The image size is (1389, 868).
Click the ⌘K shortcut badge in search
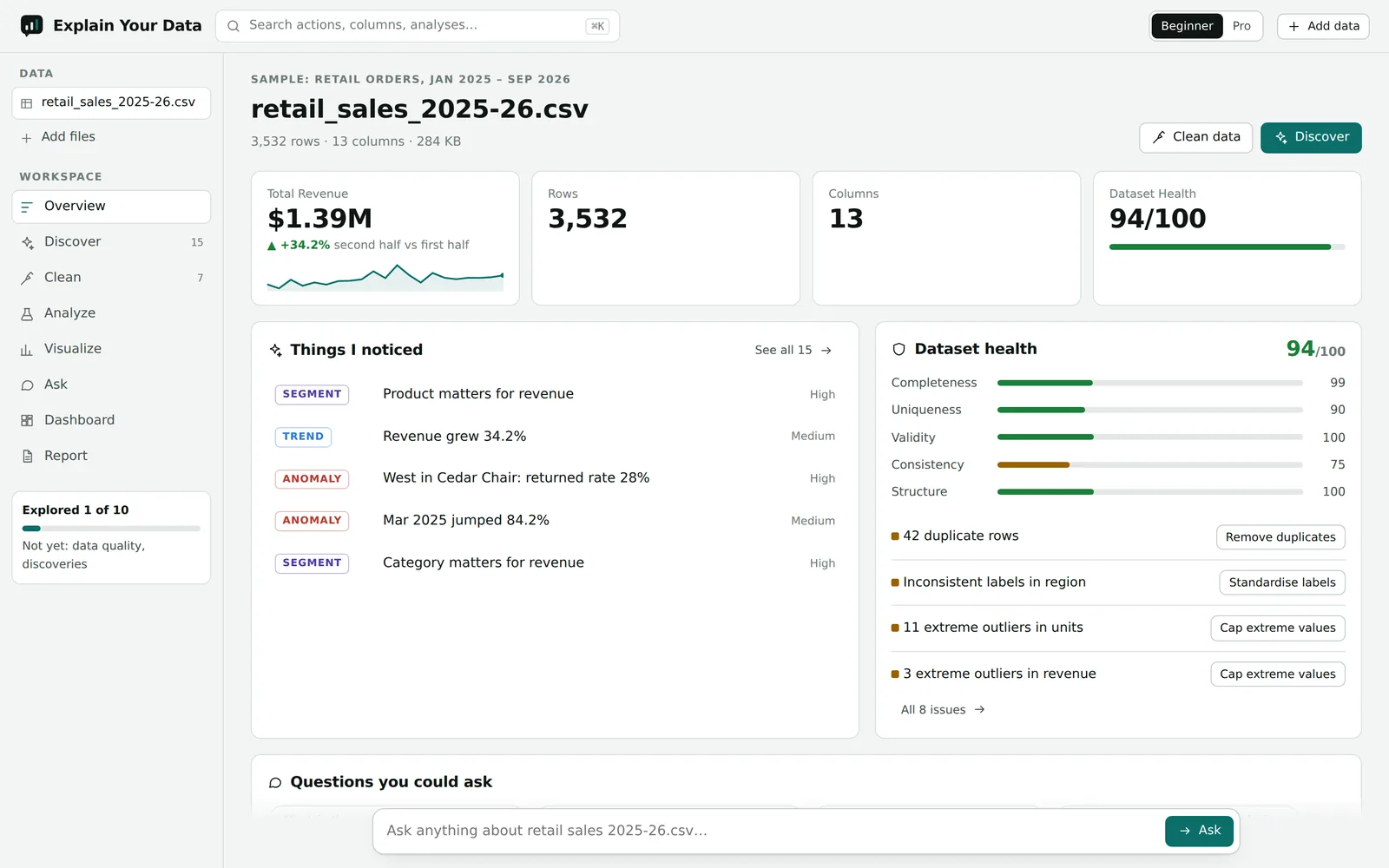(x=597, y=26)
